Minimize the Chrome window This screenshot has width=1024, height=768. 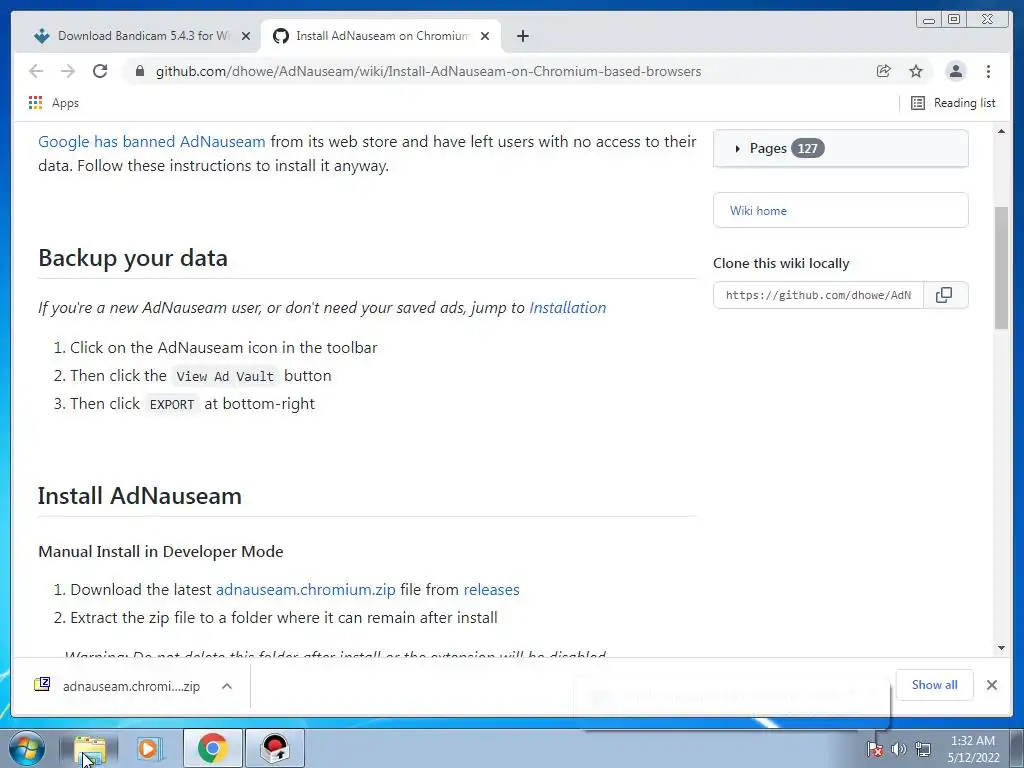tap(929, 20)
